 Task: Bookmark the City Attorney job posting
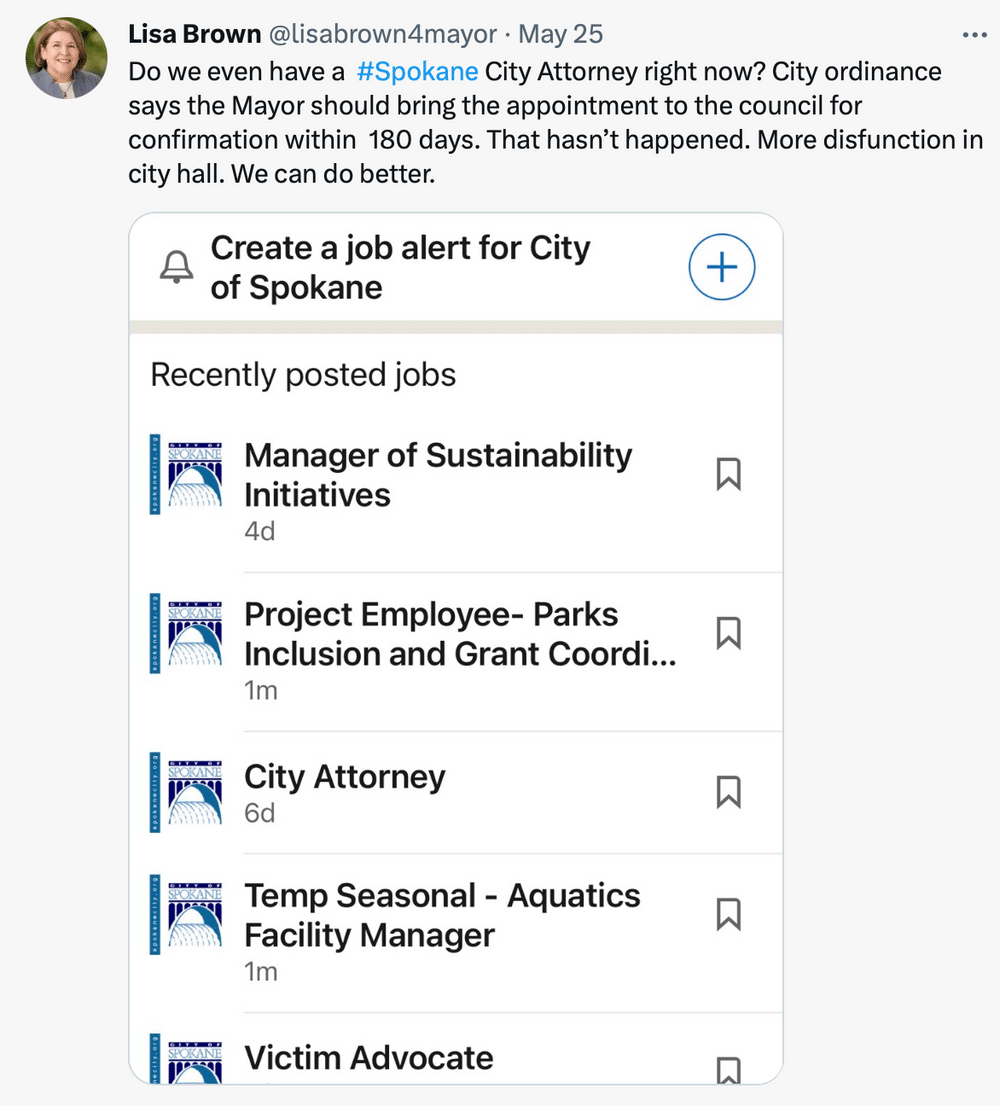(x=729, y=792)
